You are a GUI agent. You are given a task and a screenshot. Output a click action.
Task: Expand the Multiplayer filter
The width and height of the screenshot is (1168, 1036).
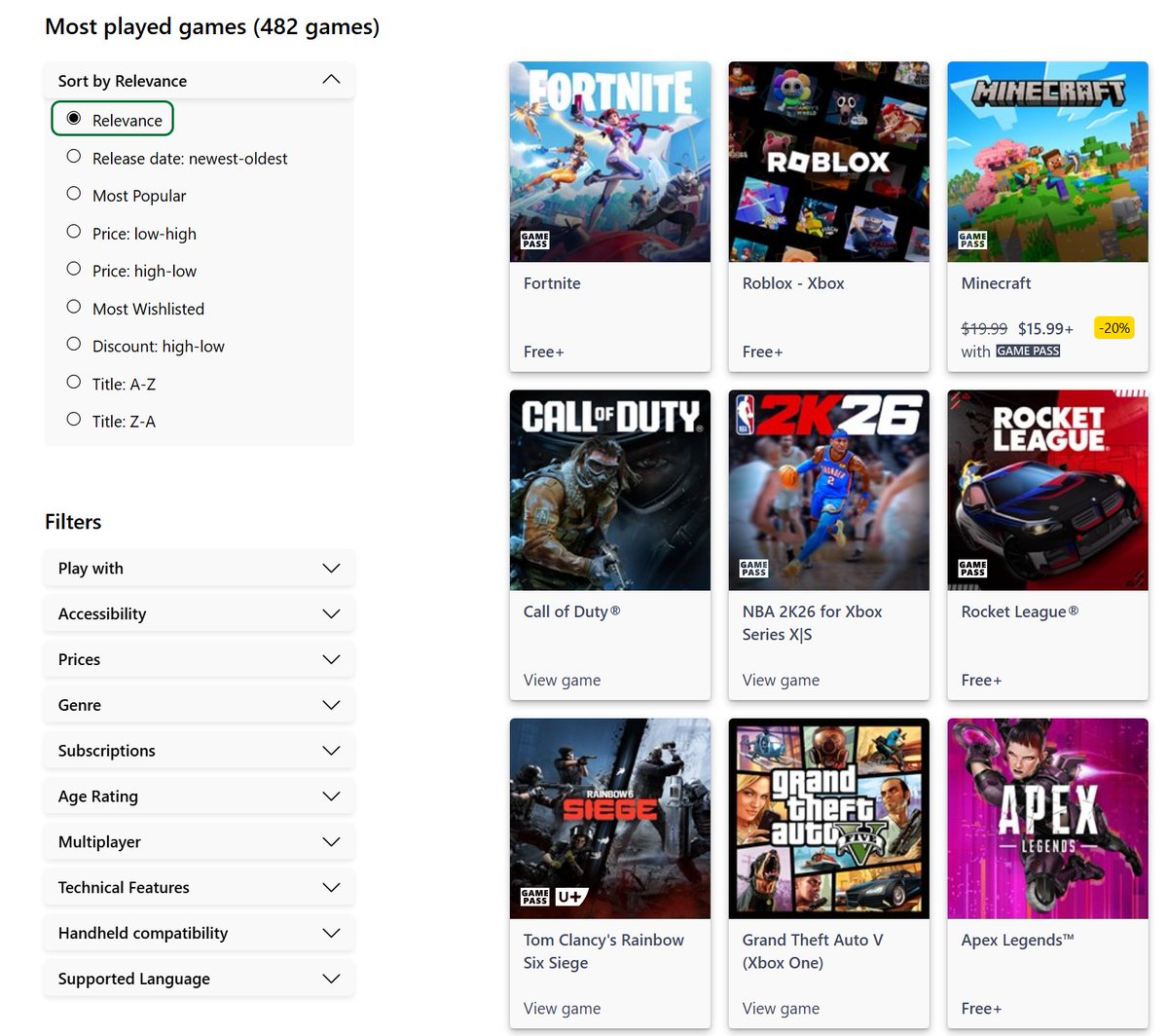click(x=199, y=841)
